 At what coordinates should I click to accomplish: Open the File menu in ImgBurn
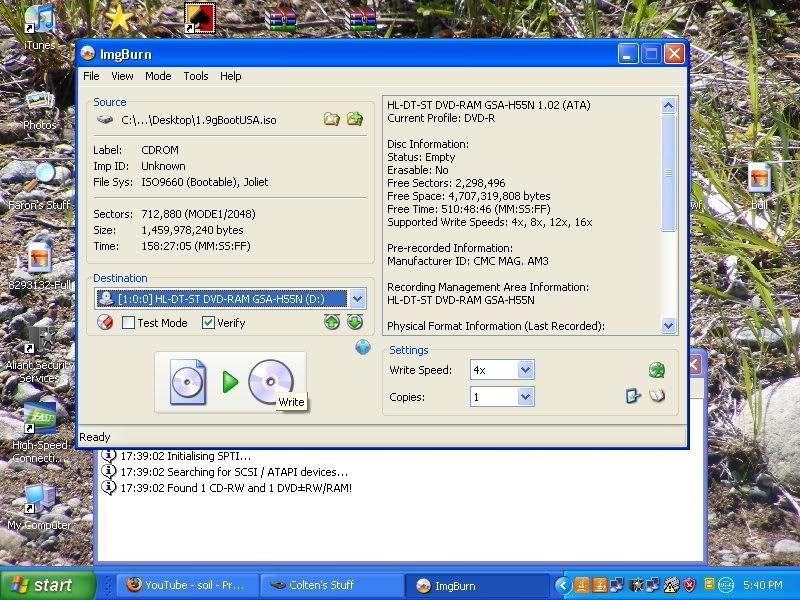[x=91, y=76]
